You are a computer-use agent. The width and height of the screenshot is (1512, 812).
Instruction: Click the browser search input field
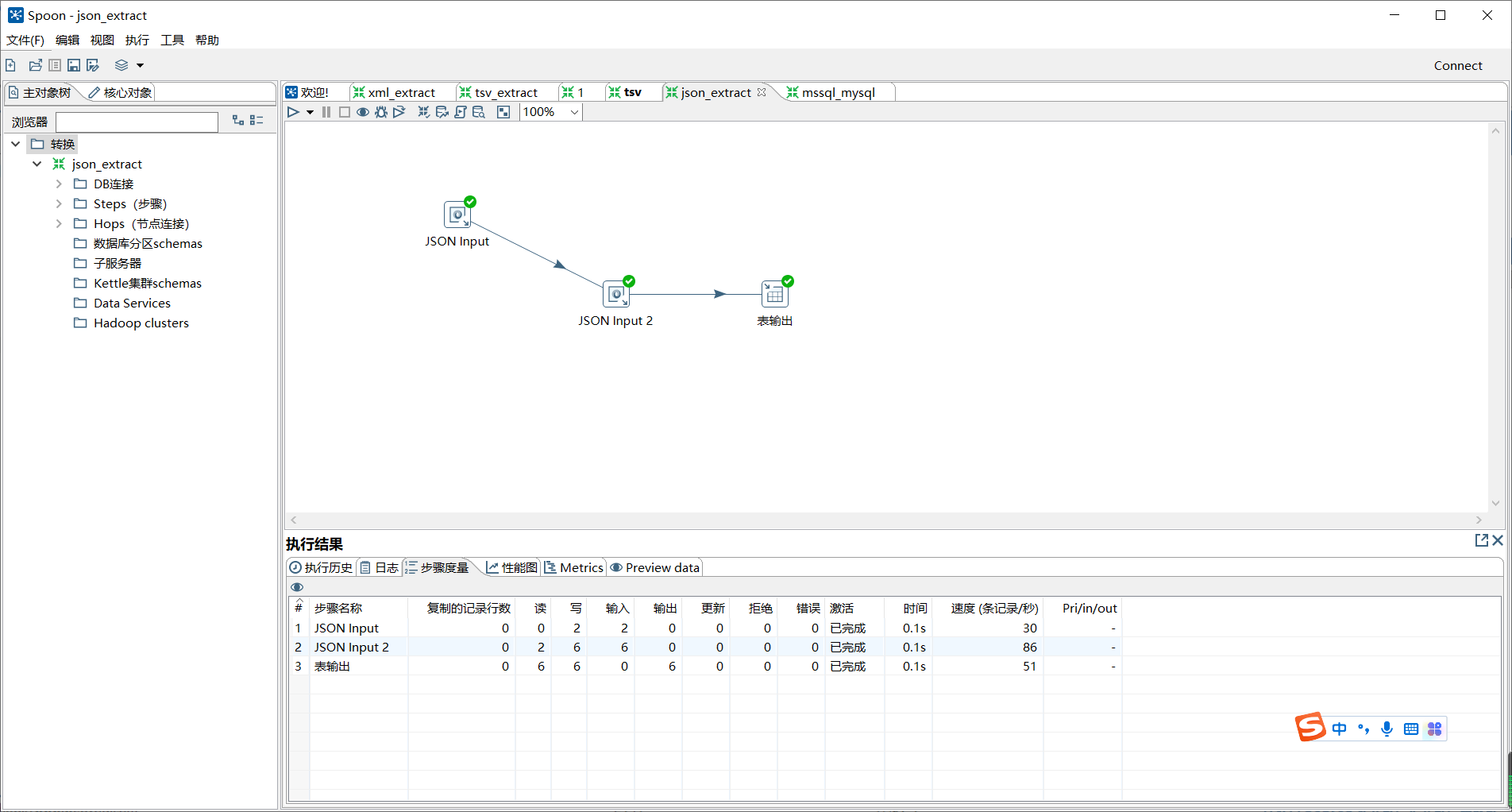pos(137,122)
